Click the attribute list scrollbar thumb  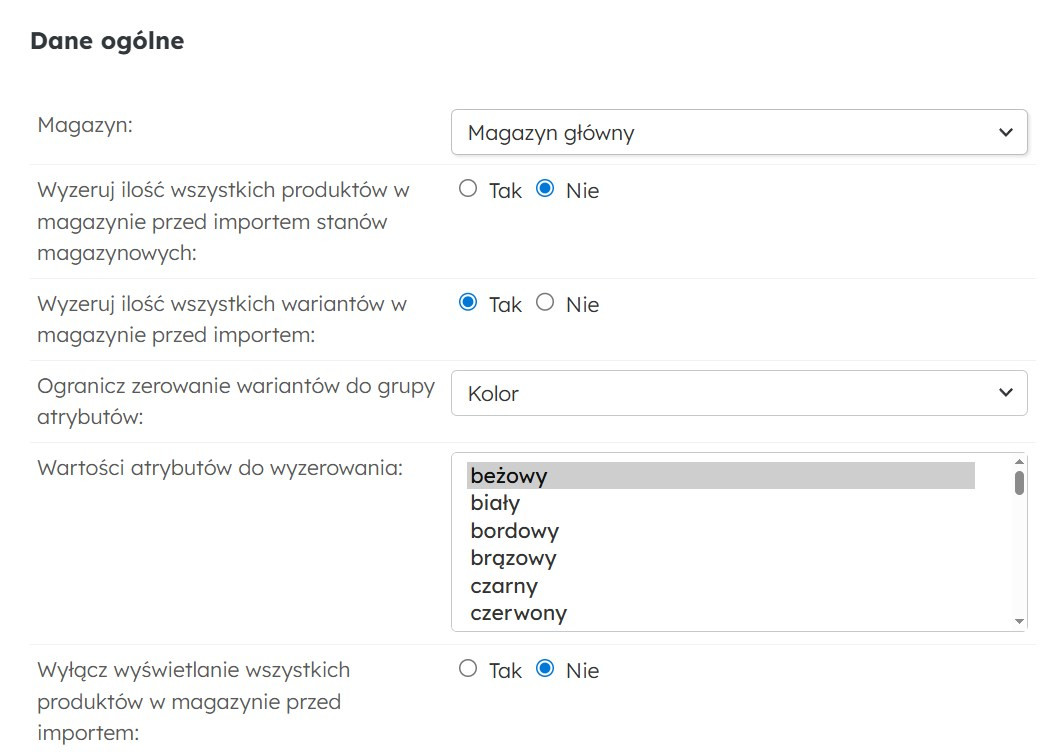click(x=1019, y=483)
